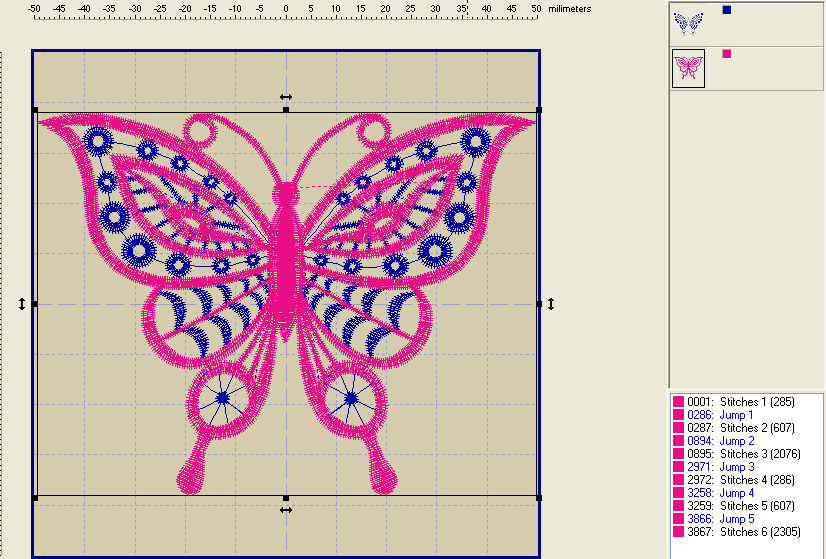
Task: Click the top-right corner selection handle
Action: [539, 110]
